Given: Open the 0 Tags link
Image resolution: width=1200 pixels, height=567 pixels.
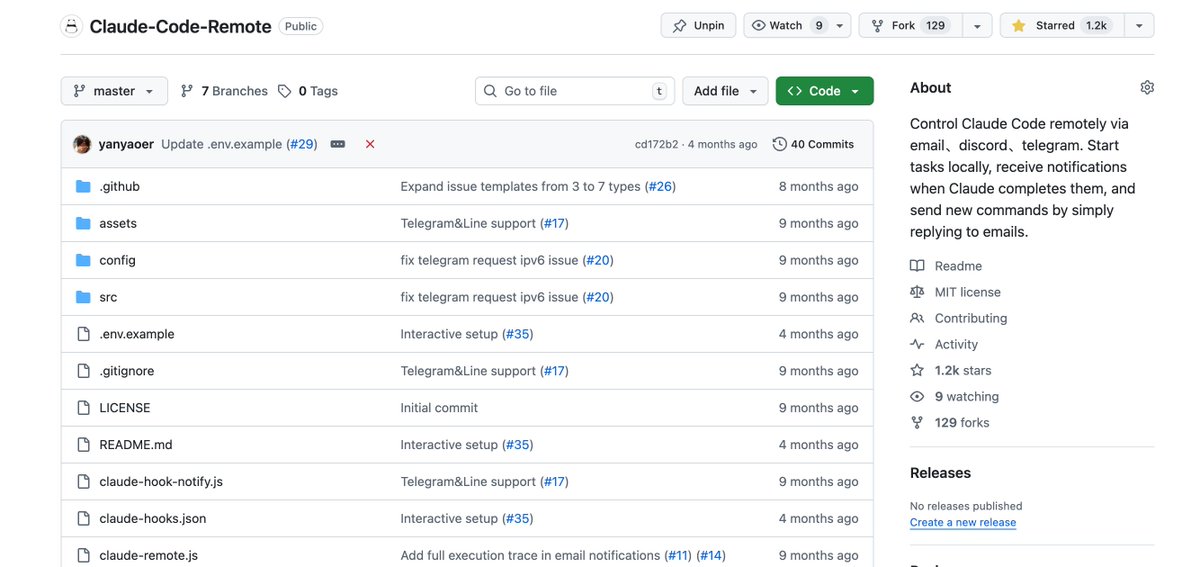Looking at the screenshot, I should tap(308, 91).
